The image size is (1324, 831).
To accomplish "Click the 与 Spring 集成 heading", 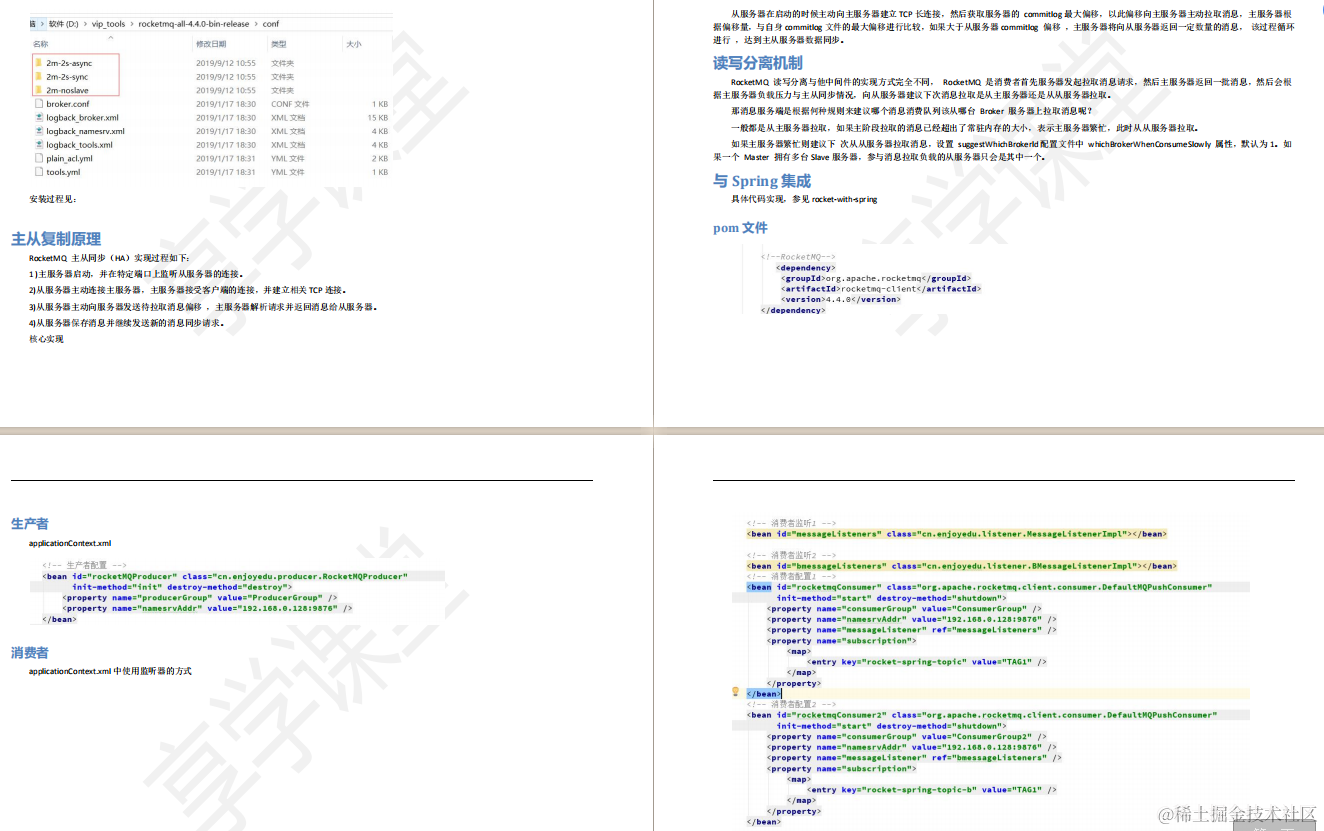I will coord(762,181).
